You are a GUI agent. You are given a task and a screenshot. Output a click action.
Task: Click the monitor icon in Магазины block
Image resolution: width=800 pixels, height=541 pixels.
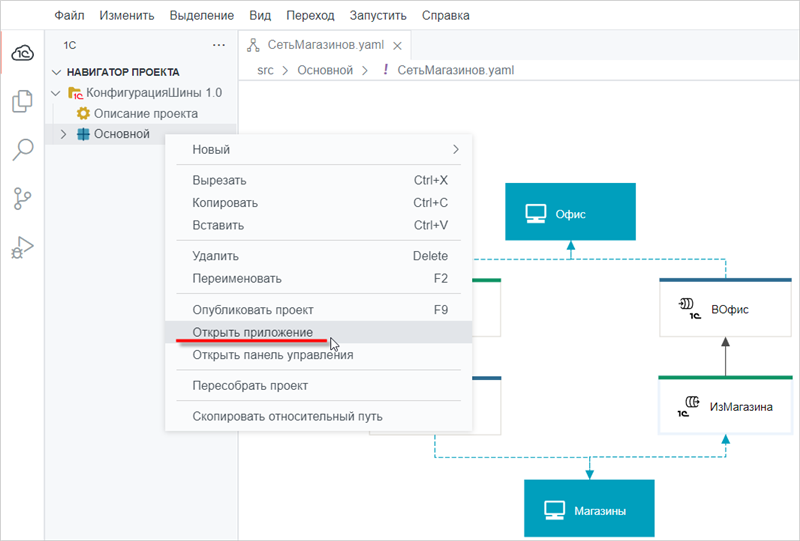(555, 510)
